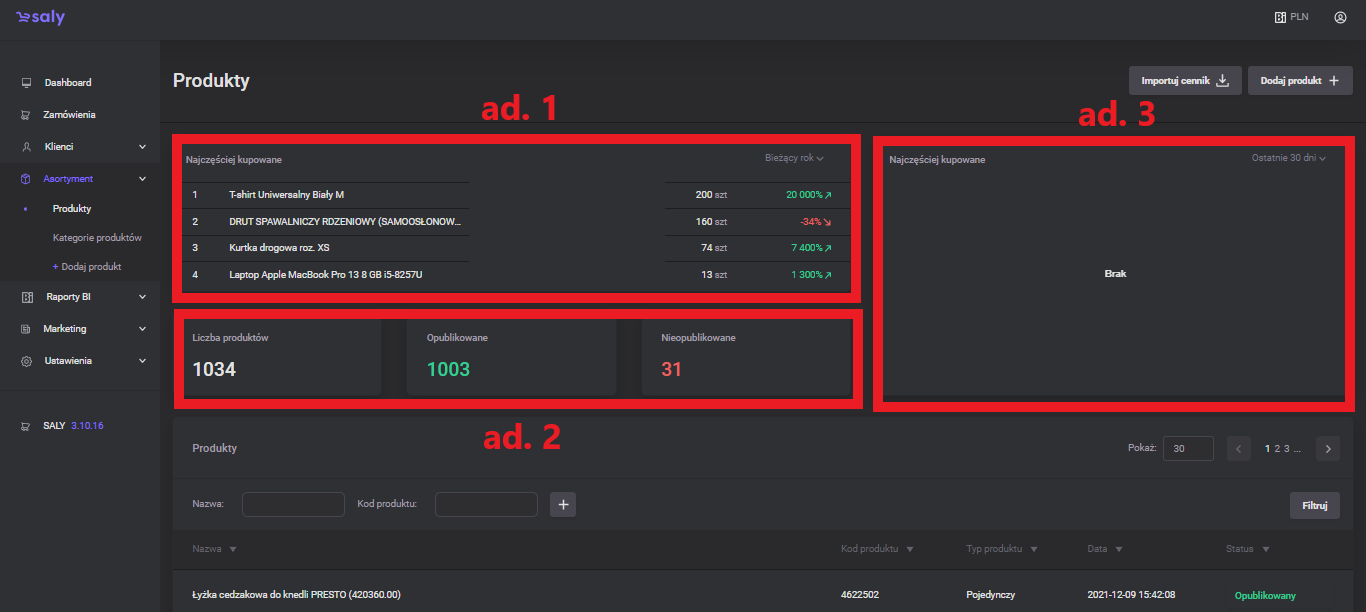Open the user account profile icon
1366x612 pixels.
[x=1340, y=17]
